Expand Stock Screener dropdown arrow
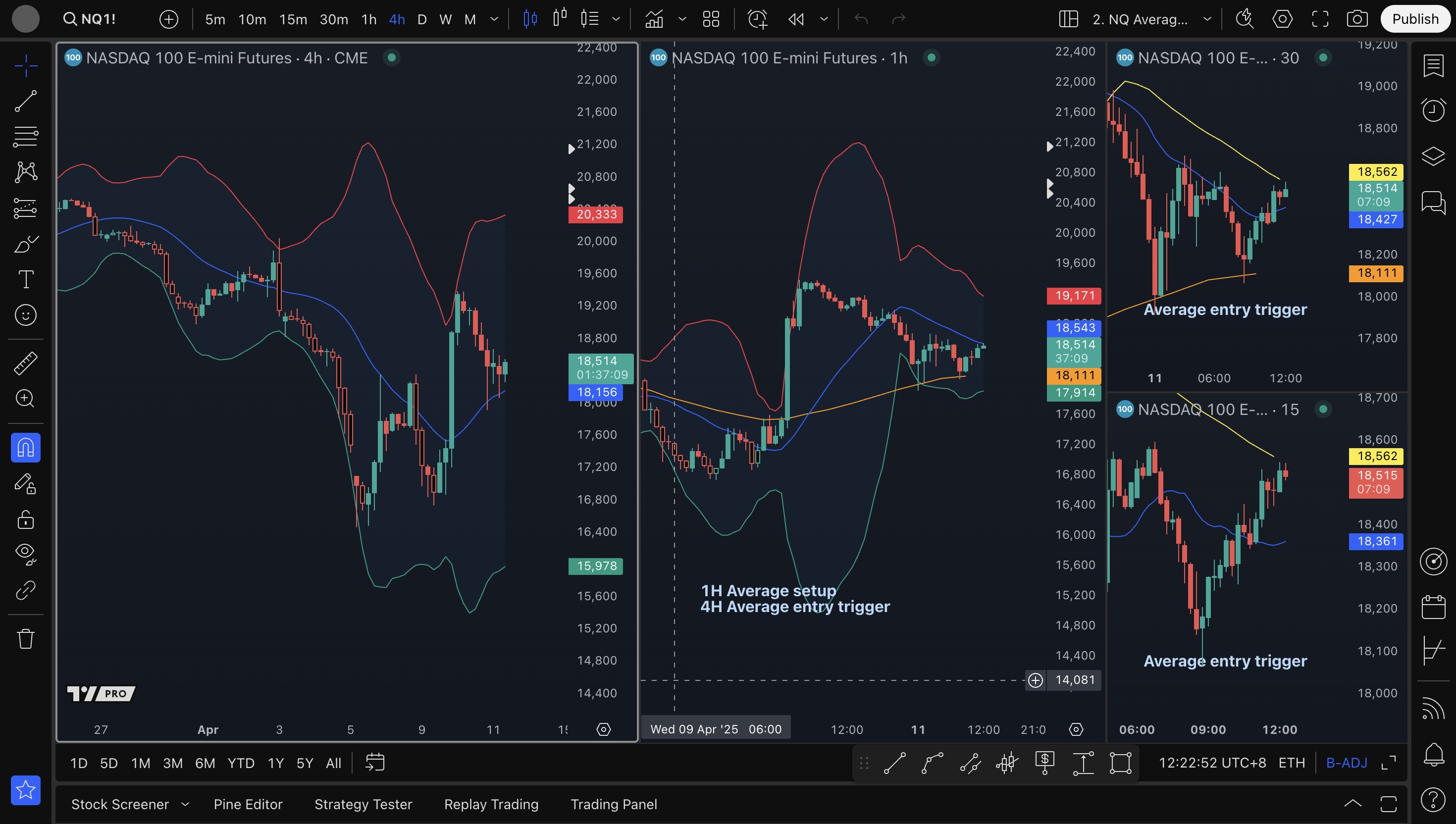This screenshot has width=1456, height=824. tap(185, 804)
